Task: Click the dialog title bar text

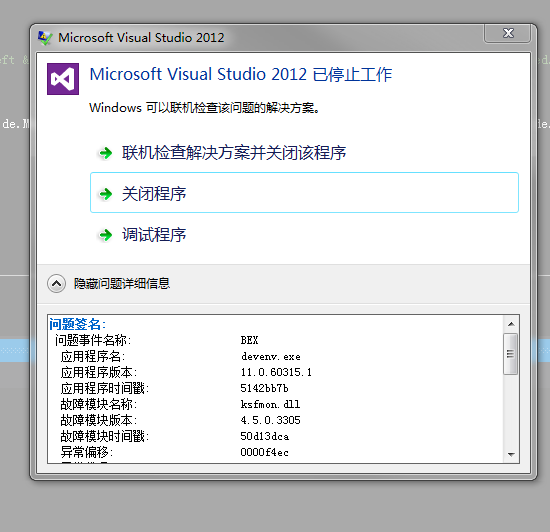Action: pyautogui.click(x=141, y=38)
